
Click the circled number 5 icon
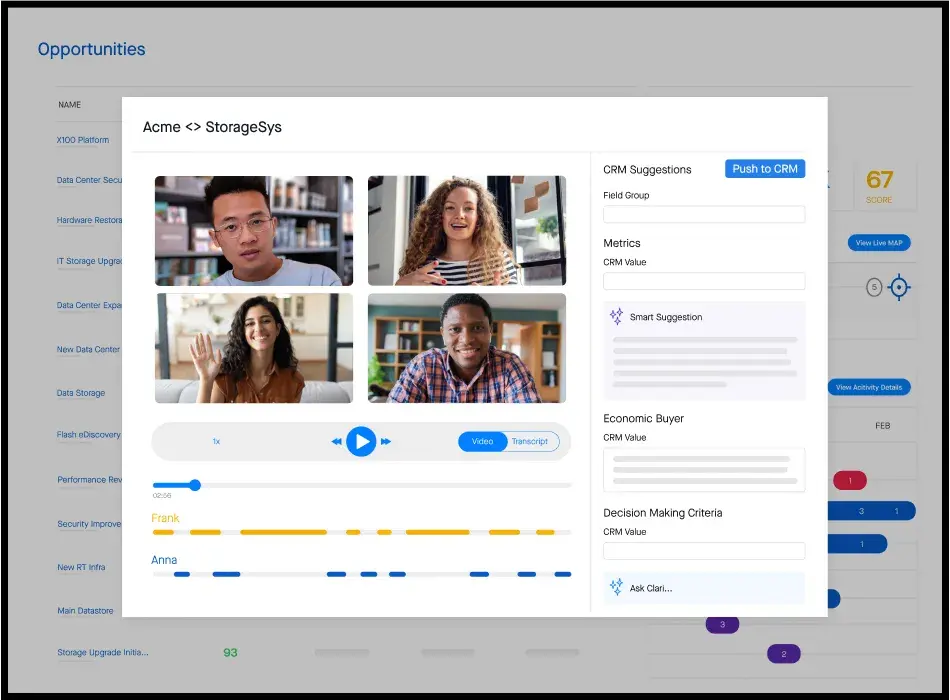pos(874,288)
